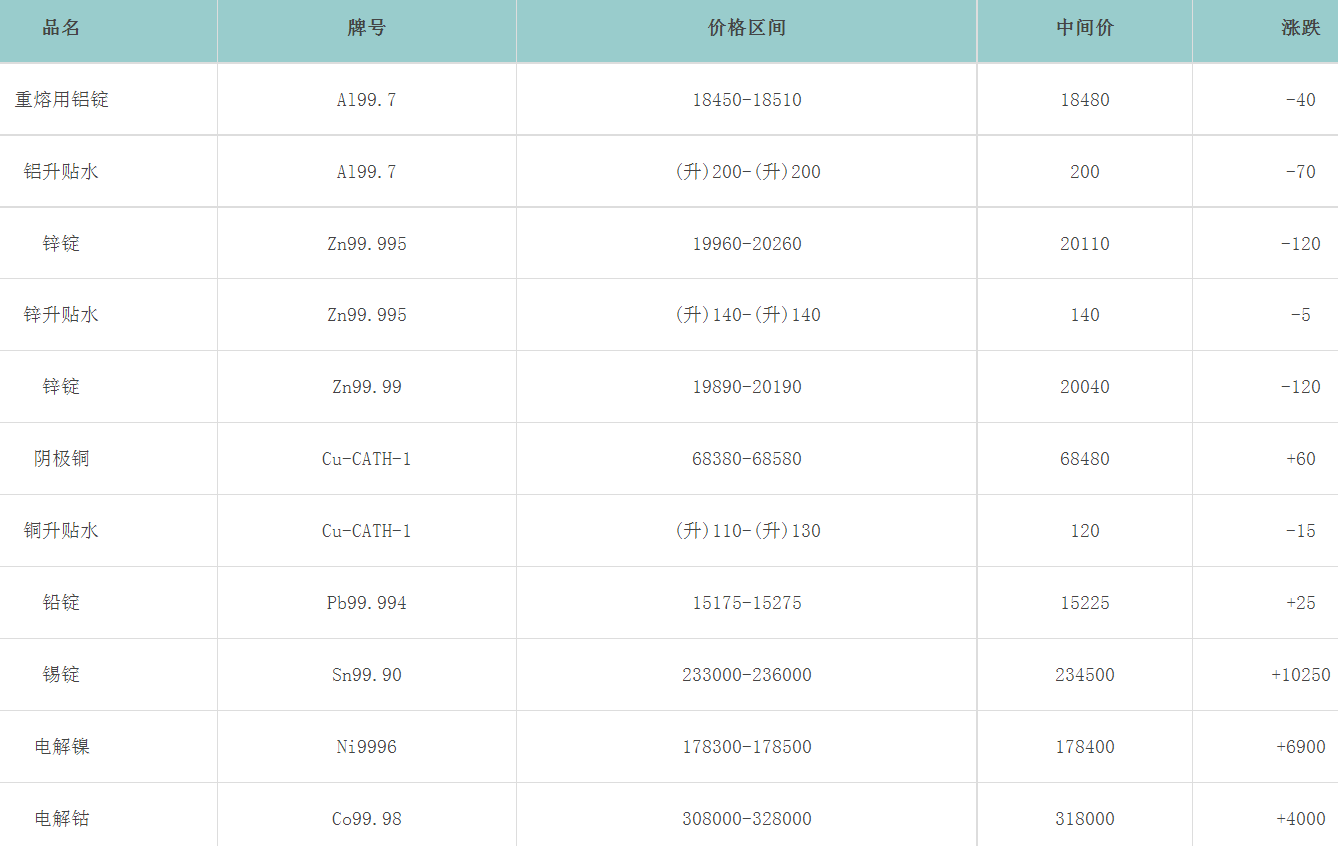Viewport: 1338px width, 846px height.
Task: Select the Ni9996 grade cell
Action: click(x=366, y=747)
